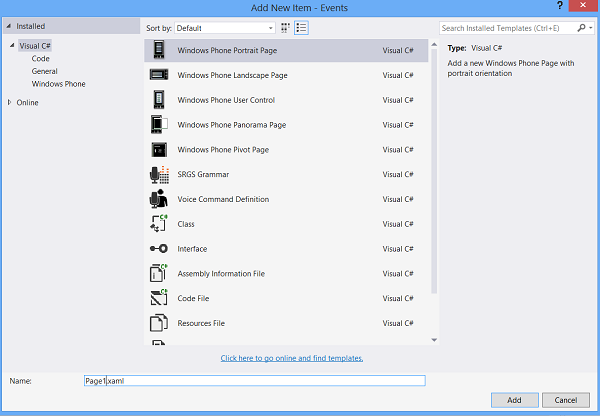Select the Assembly Information File icon

point(158,273)
